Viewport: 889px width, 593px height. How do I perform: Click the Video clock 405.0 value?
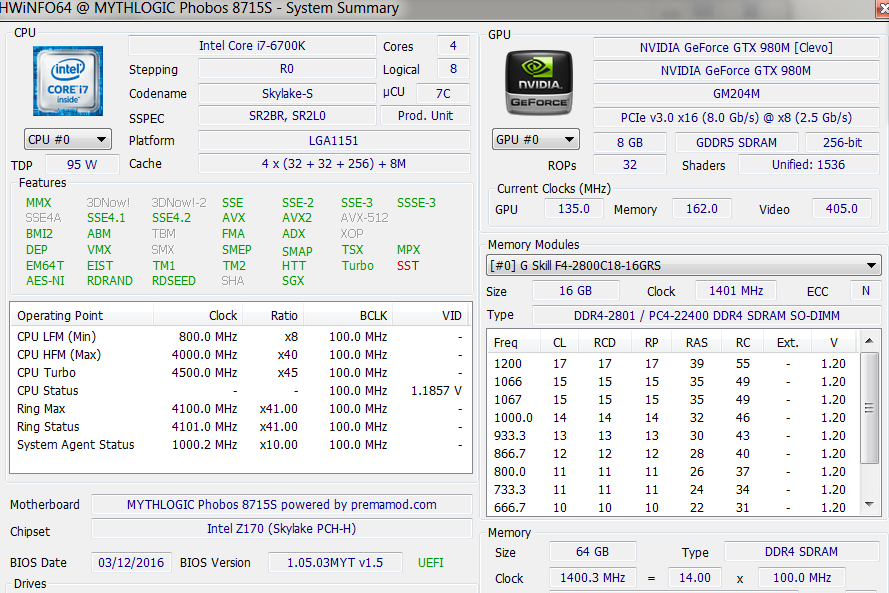pos(841,209)
